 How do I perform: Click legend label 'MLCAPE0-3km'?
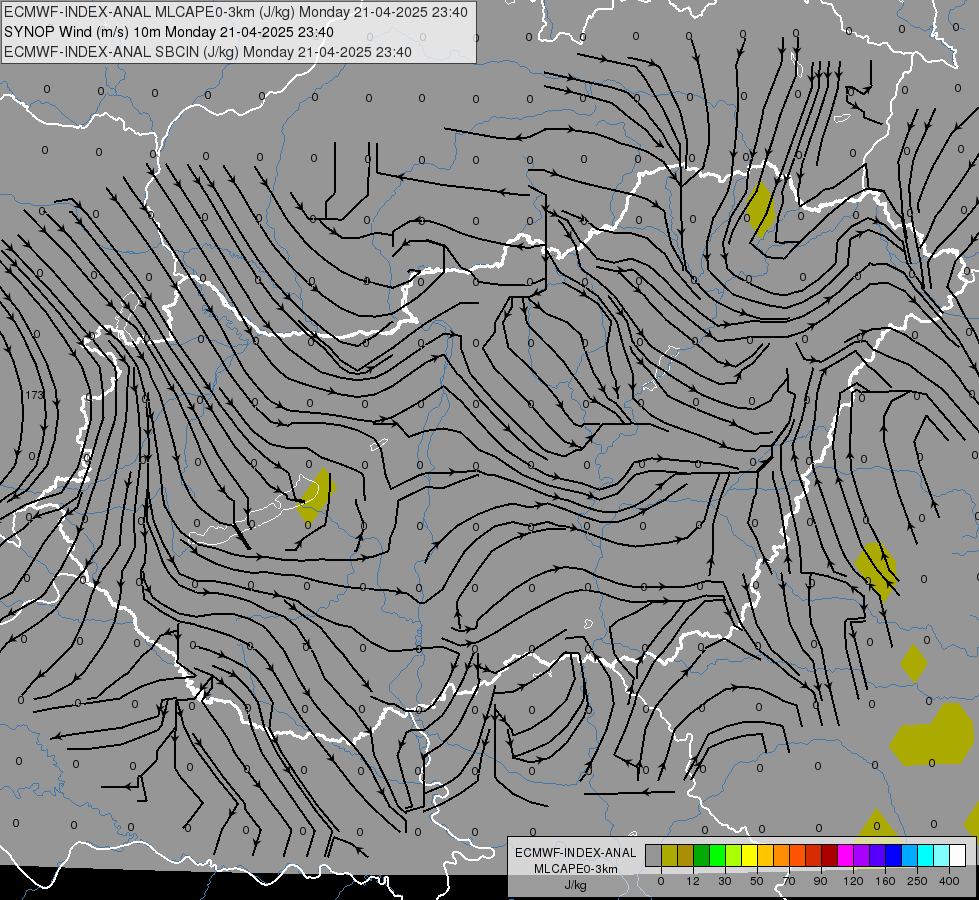coord(575,869)
